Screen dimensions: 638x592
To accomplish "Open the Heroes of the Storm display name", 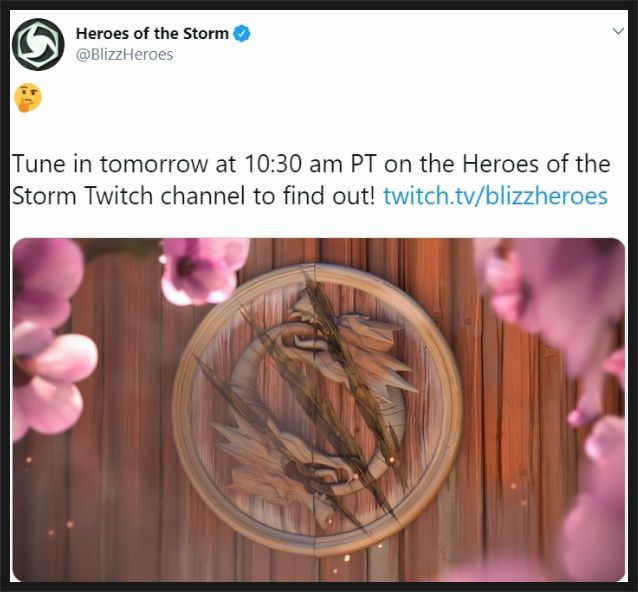I will (152, 33).
